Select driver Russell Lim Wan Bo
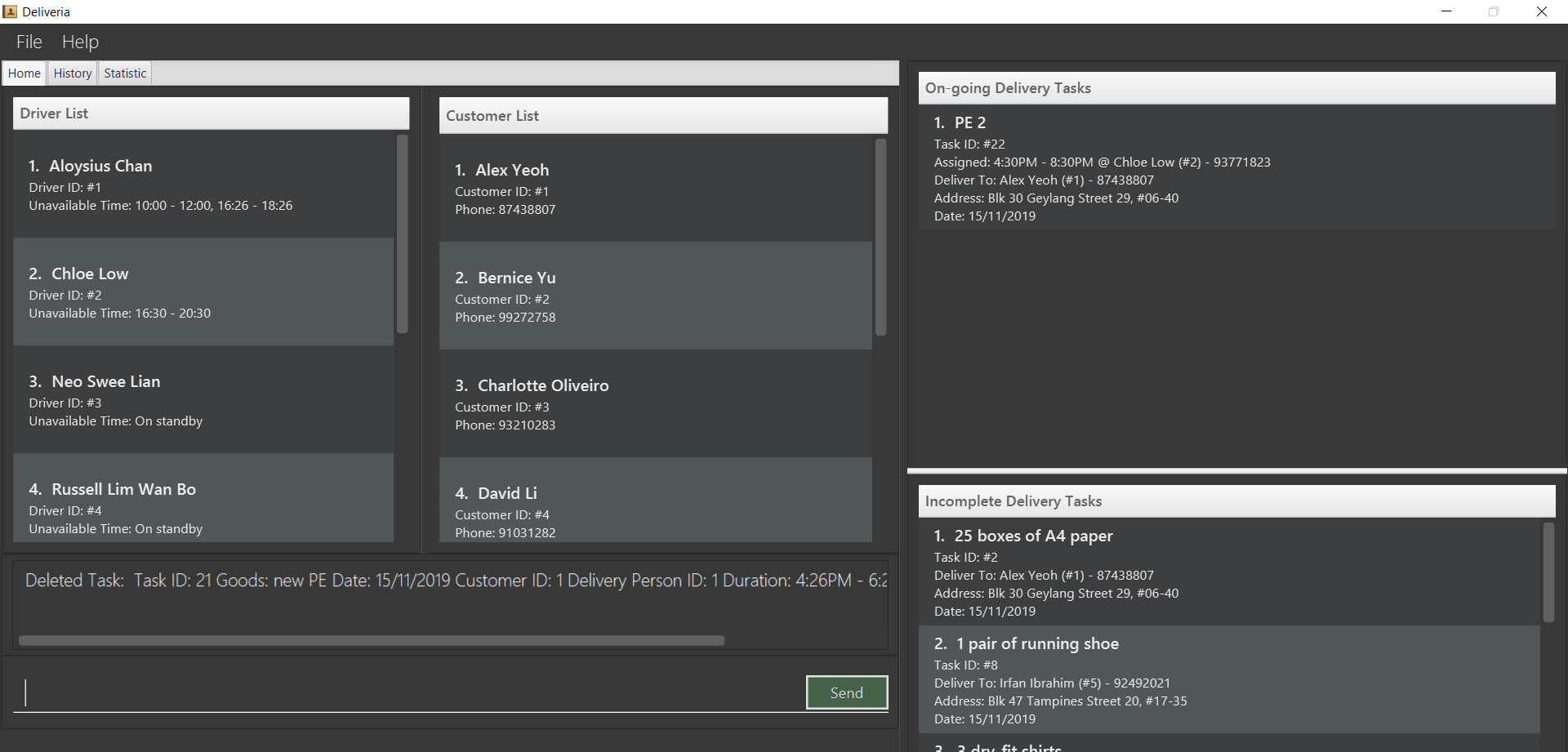The image size is (1568, 752). (203, 497)
